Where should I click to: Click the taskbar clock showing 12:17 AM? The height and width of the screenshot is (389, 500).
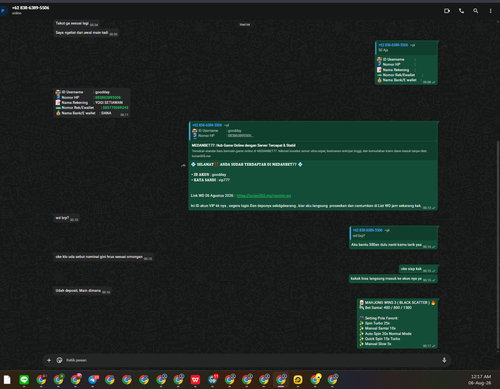481,377
